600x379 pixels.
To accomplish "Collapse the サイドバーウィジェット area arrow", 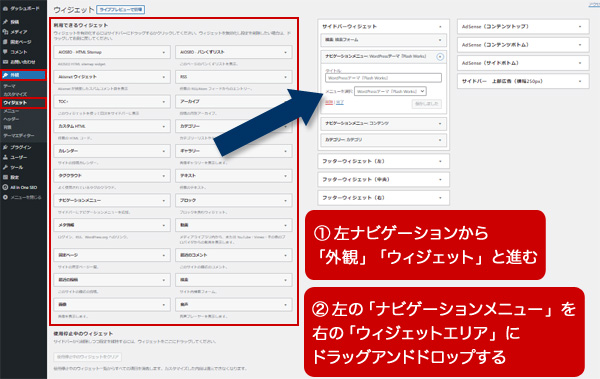I will (x=440, y=27).
